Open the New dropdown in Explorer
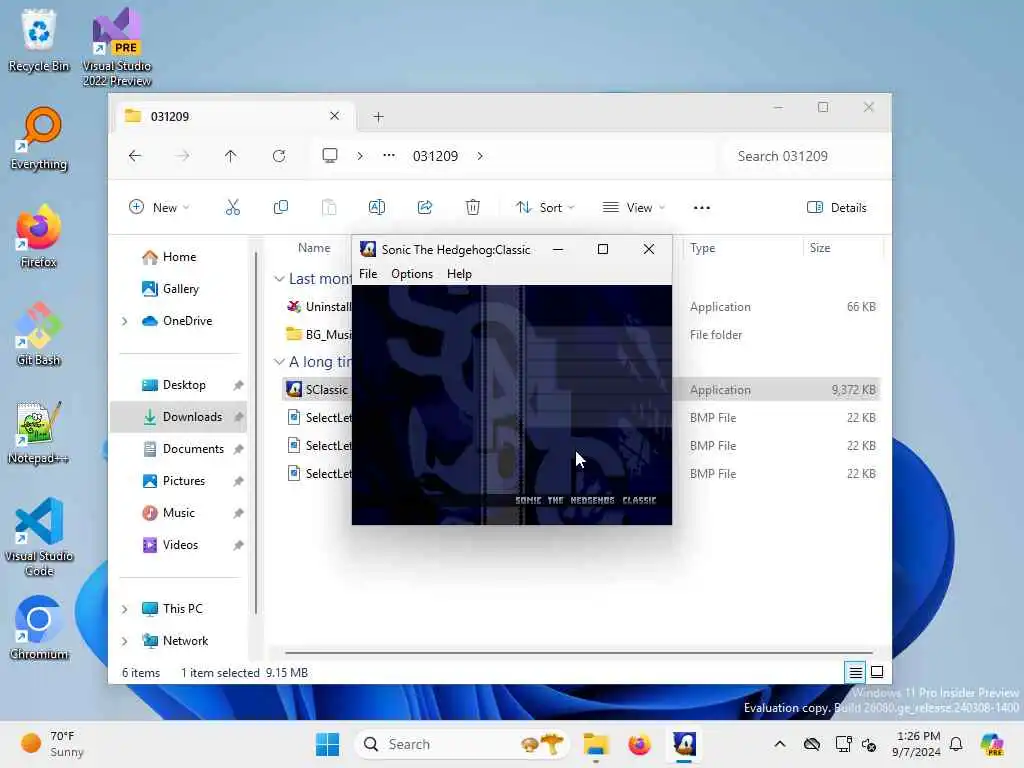Image resolution: width=1024 pixels, height=768 pixels. click(x=159, y=207)
